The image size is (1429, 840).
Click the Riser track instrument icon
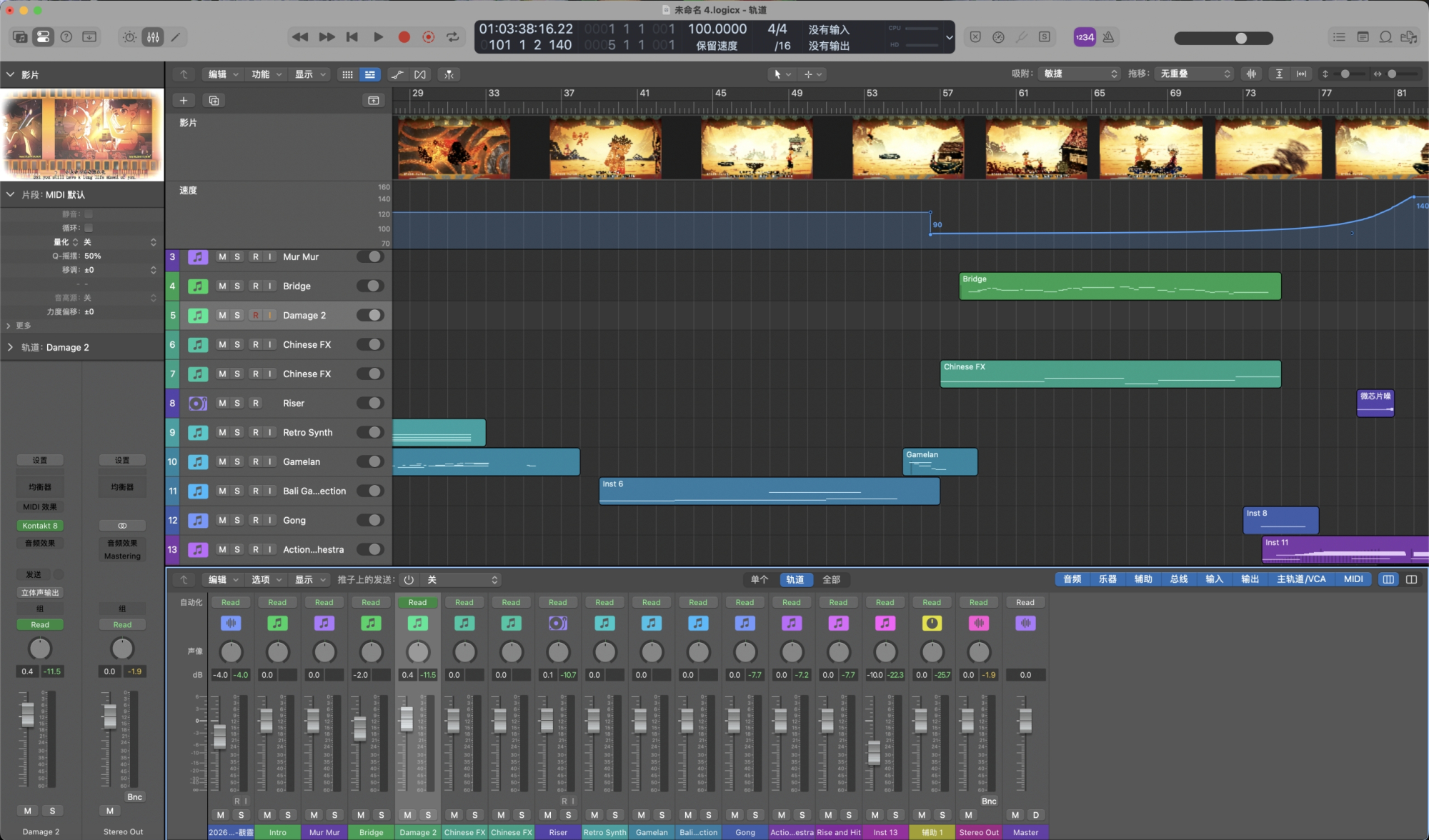point(198,404)
